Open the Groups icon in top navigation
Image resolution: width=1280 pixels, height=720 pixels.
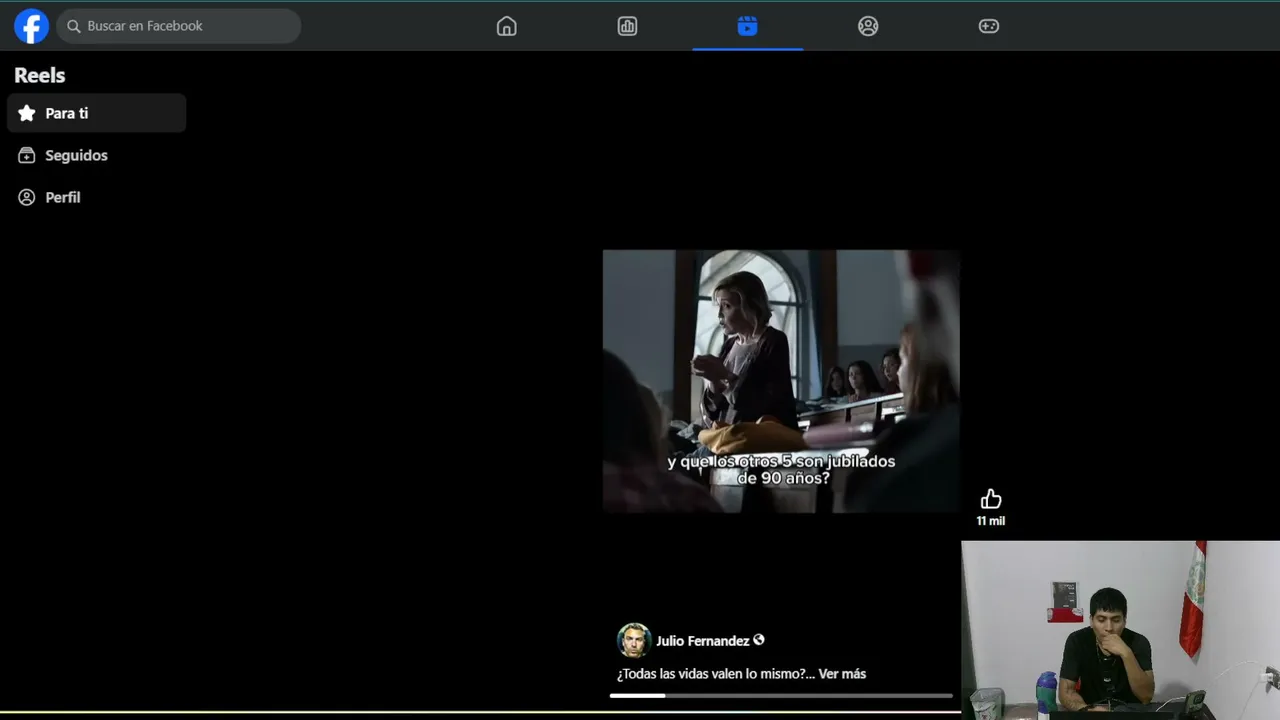[868, 26]
